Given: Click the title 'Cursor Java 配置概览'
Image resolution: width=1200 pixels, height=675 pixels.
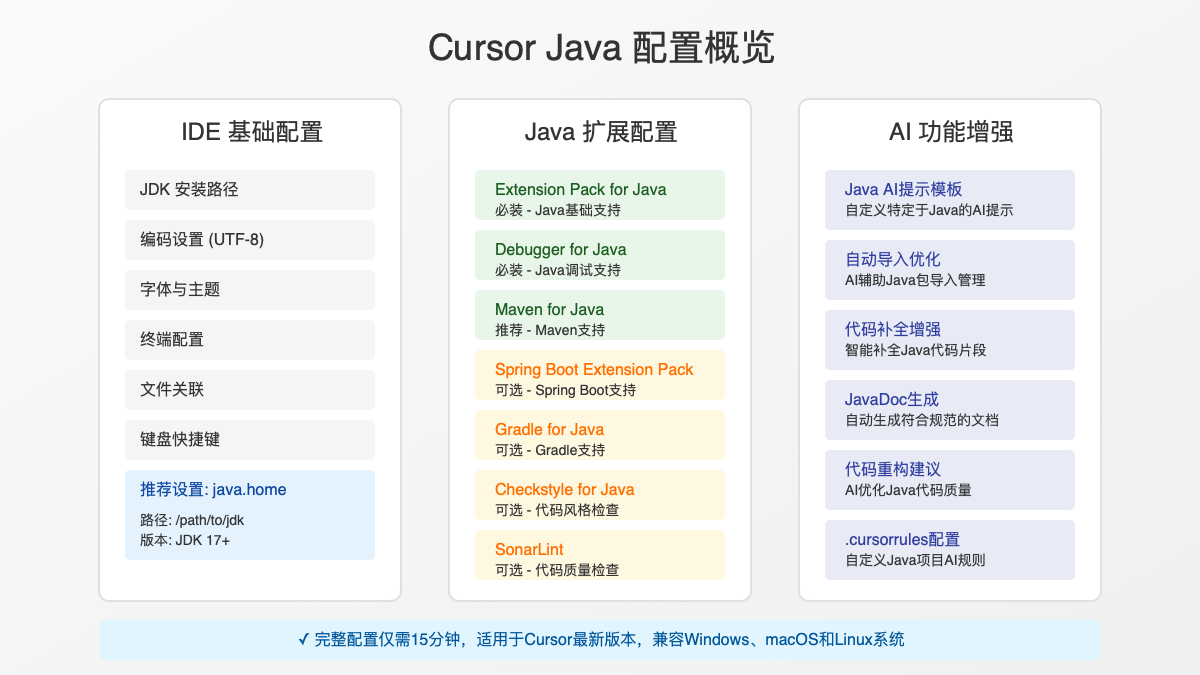Looking at the screenshot, I should point(600,48).
